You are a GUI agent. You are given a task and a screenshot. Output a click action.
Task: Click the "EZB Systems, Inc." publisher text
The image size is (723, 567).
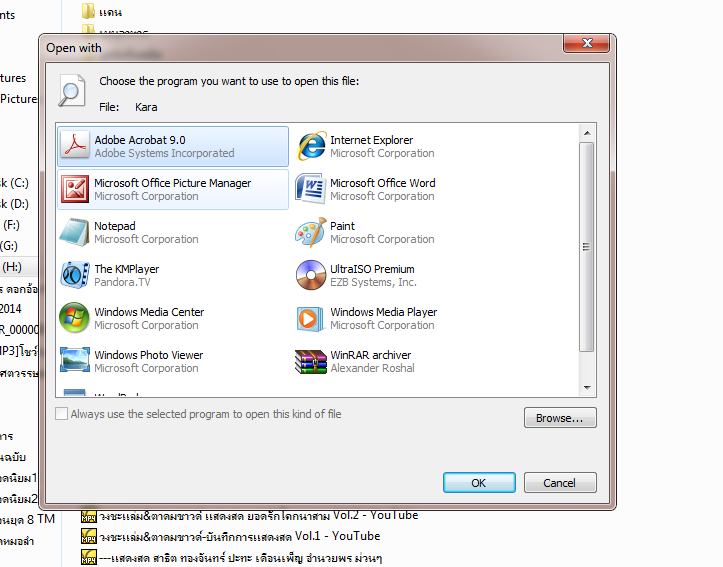(x=373, y=282)
